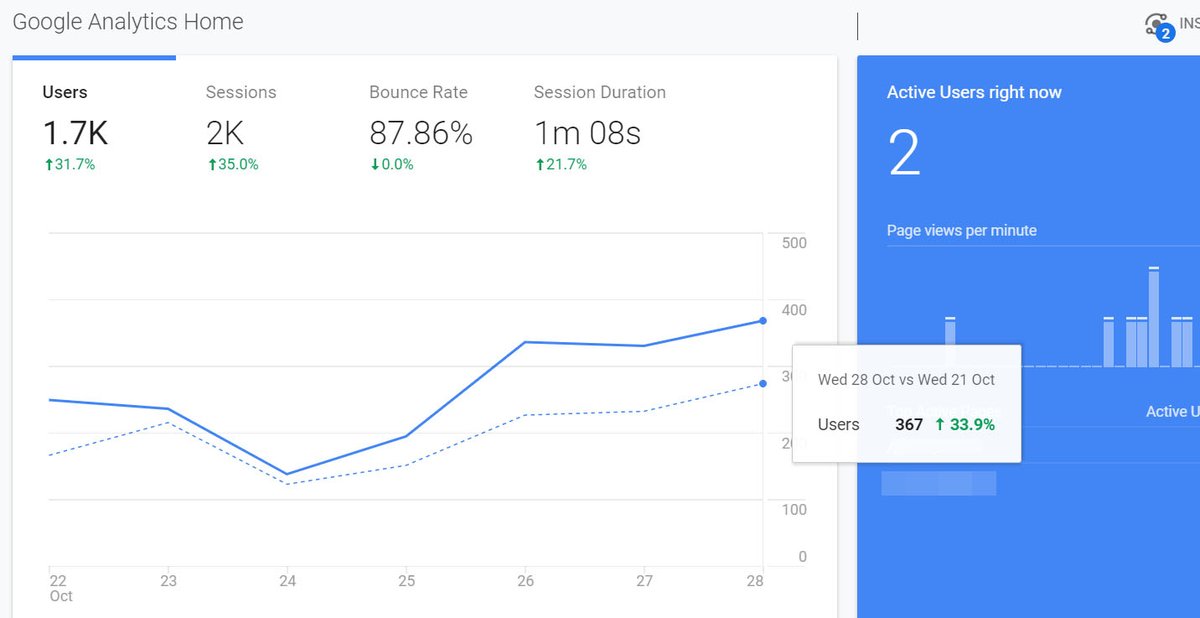Click Active Users right now heading
Screen dimensions: 1200x618
click(x=974, y=92)
